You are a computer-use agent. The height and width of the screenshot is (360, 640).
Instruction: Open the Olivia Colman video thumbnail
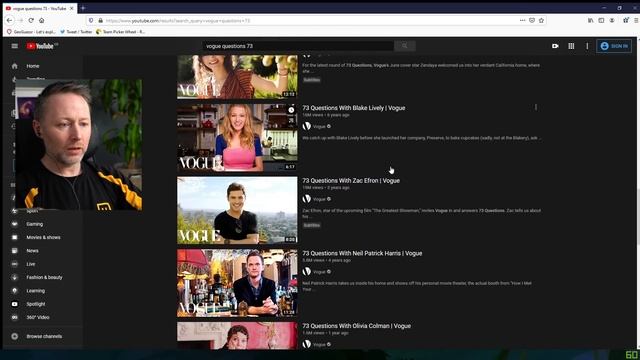click(x=237, y=336)
